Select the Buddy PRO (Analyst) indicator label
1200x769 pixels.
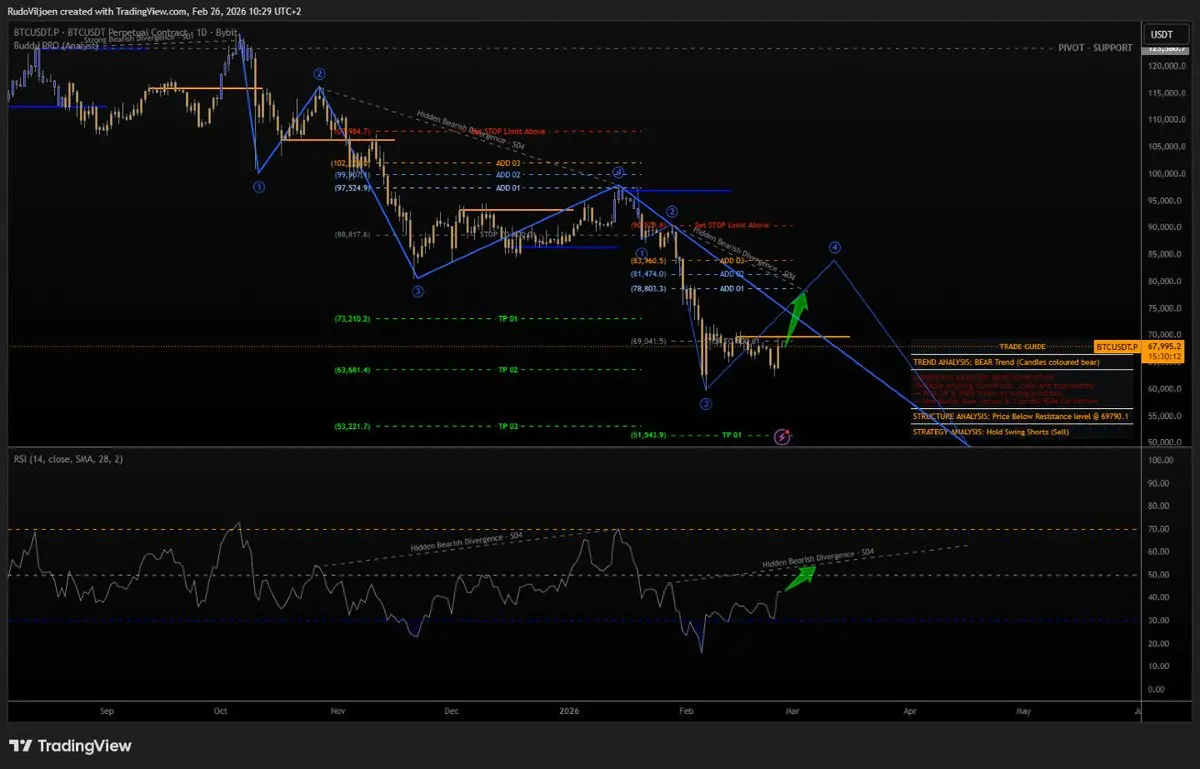(x=54, y=46)
